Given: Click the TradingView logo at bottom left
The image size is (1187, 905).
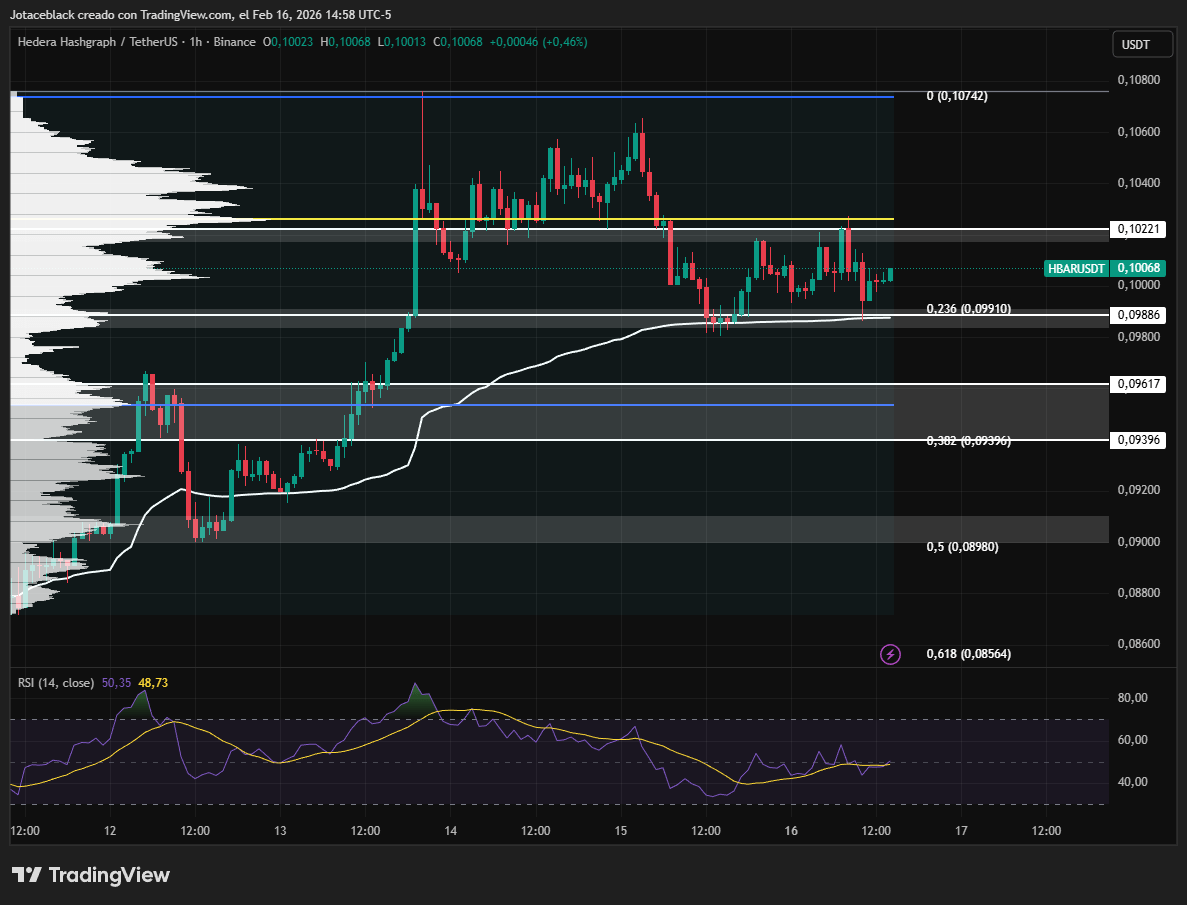Looking at the screenshot, I should point(91,875).
